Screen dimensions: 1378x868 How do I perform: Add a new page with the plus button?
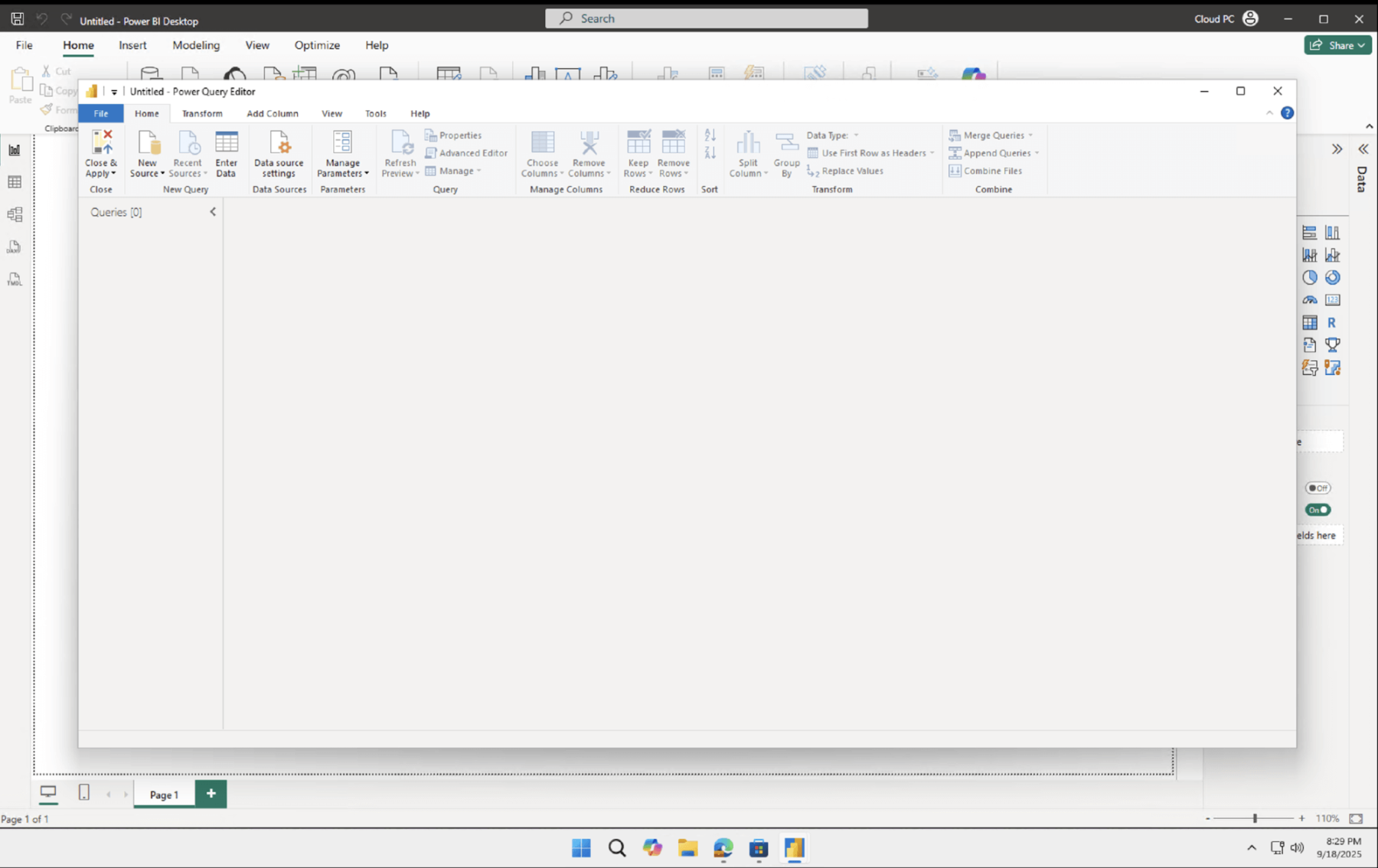pyautogui.click(x=211, y=794)
